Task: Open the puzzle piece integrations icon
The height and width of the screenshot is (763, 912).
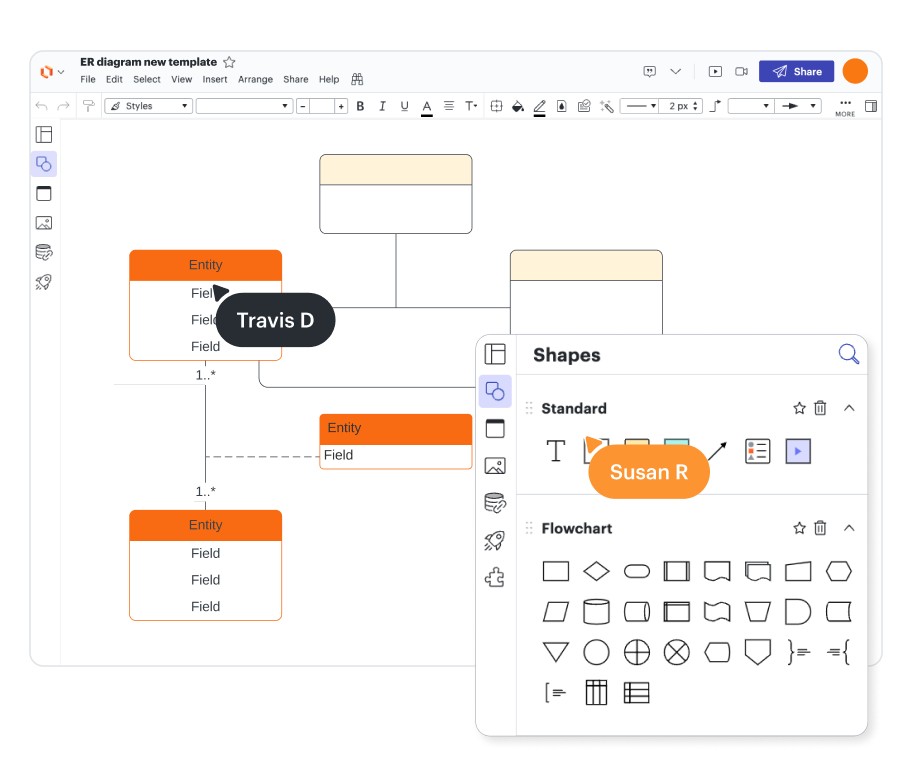Action: 494,578
